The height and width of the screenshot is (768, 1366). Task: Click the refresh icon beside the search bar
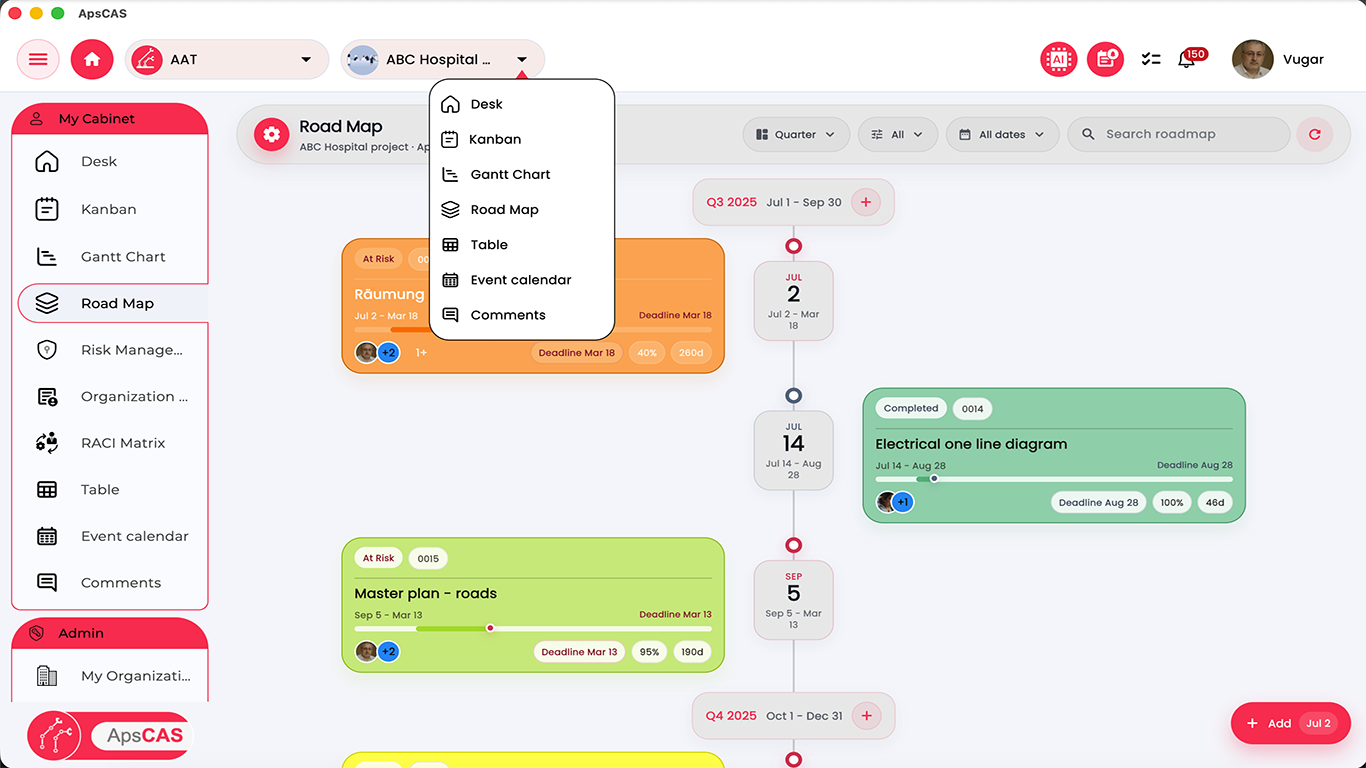click(x=1314, y=133)
